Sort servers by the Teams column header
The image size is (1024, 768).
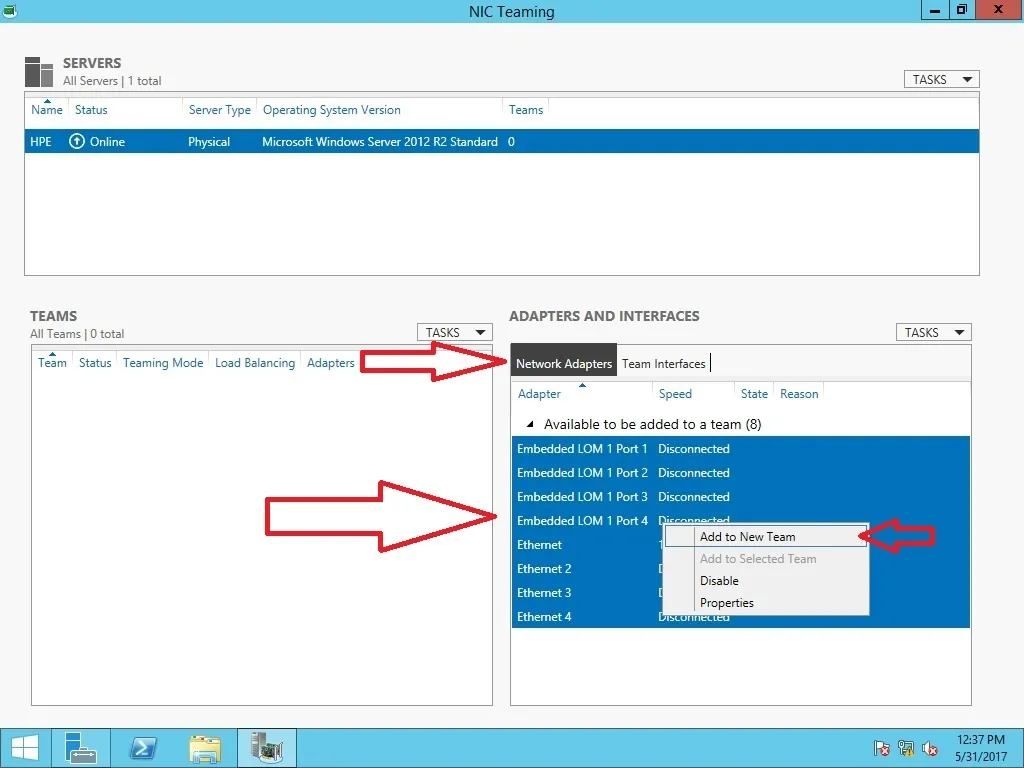526,110
